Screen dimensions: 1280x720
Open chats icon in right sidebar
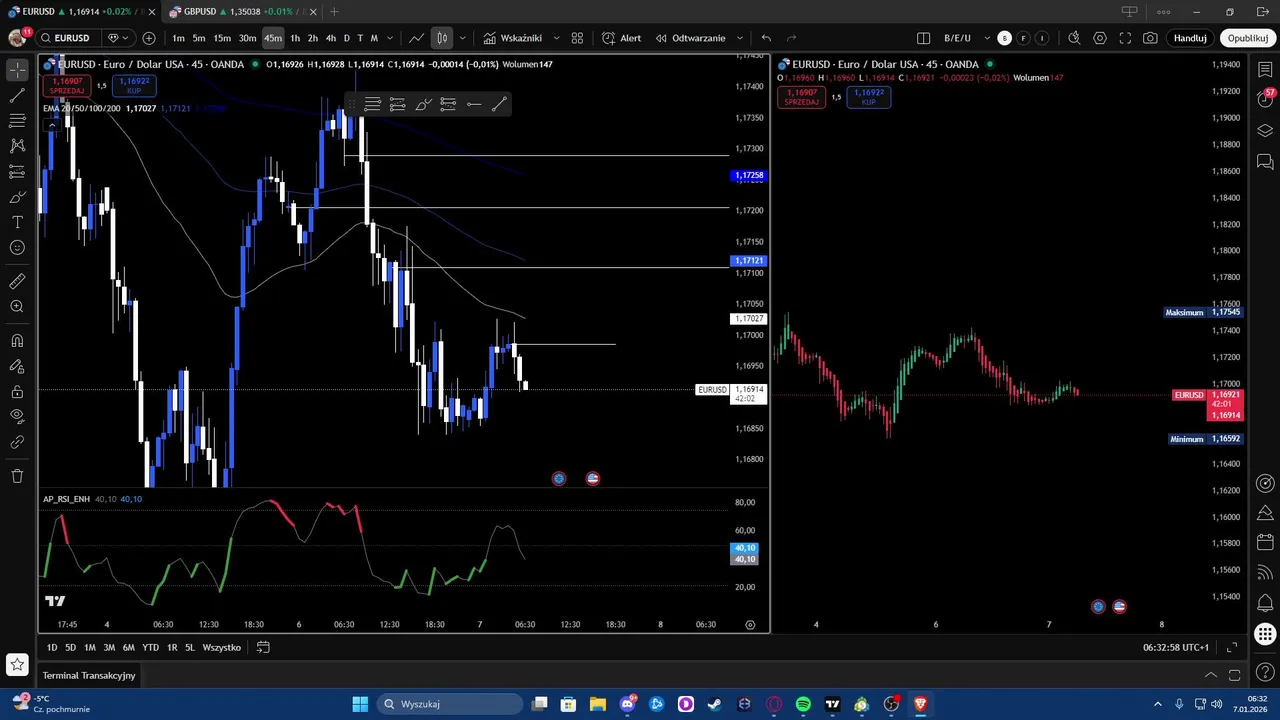click(x=1265, y=161)
